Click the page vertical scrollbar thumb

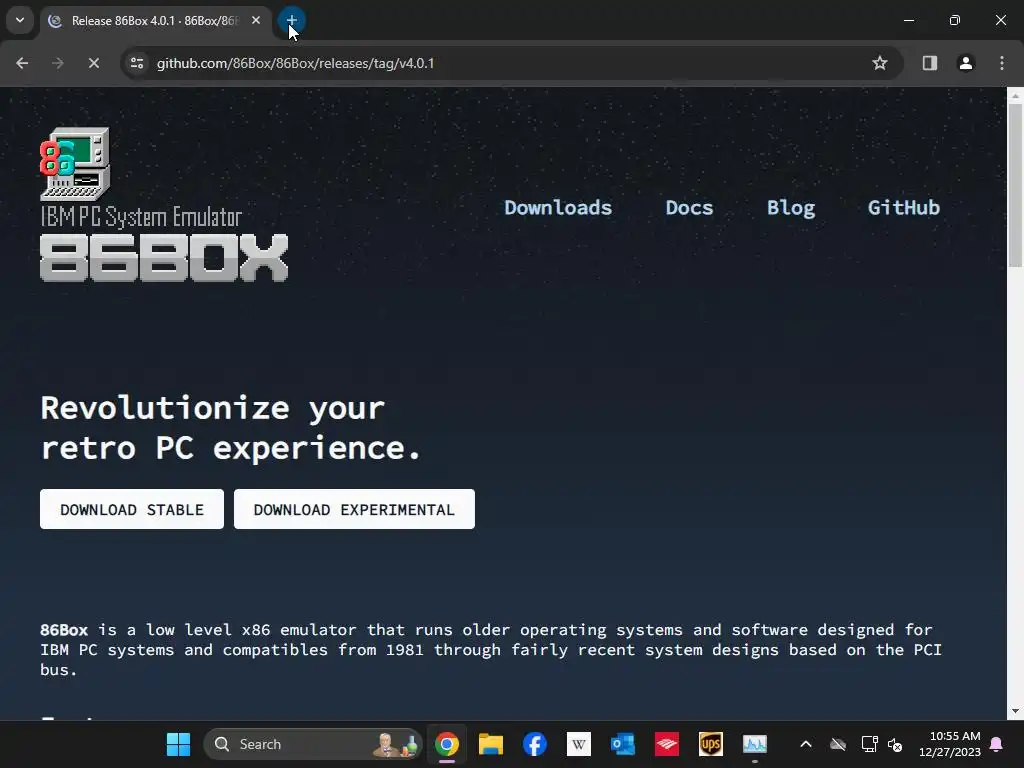[x=1015, y=185]
